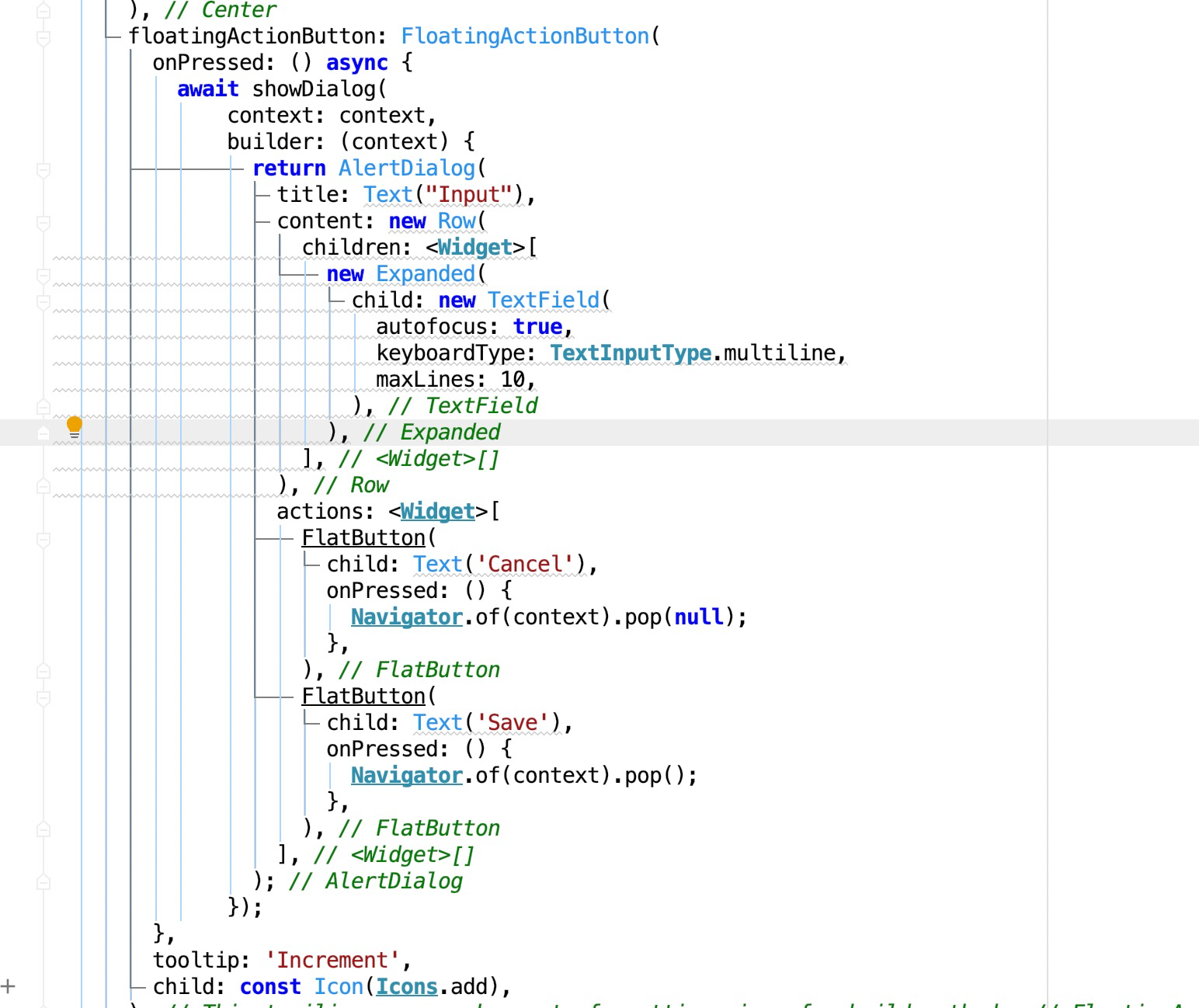Collapse the Expanded widget fold region
This screenshot has height=1008, width=1199.
point(43,273)
